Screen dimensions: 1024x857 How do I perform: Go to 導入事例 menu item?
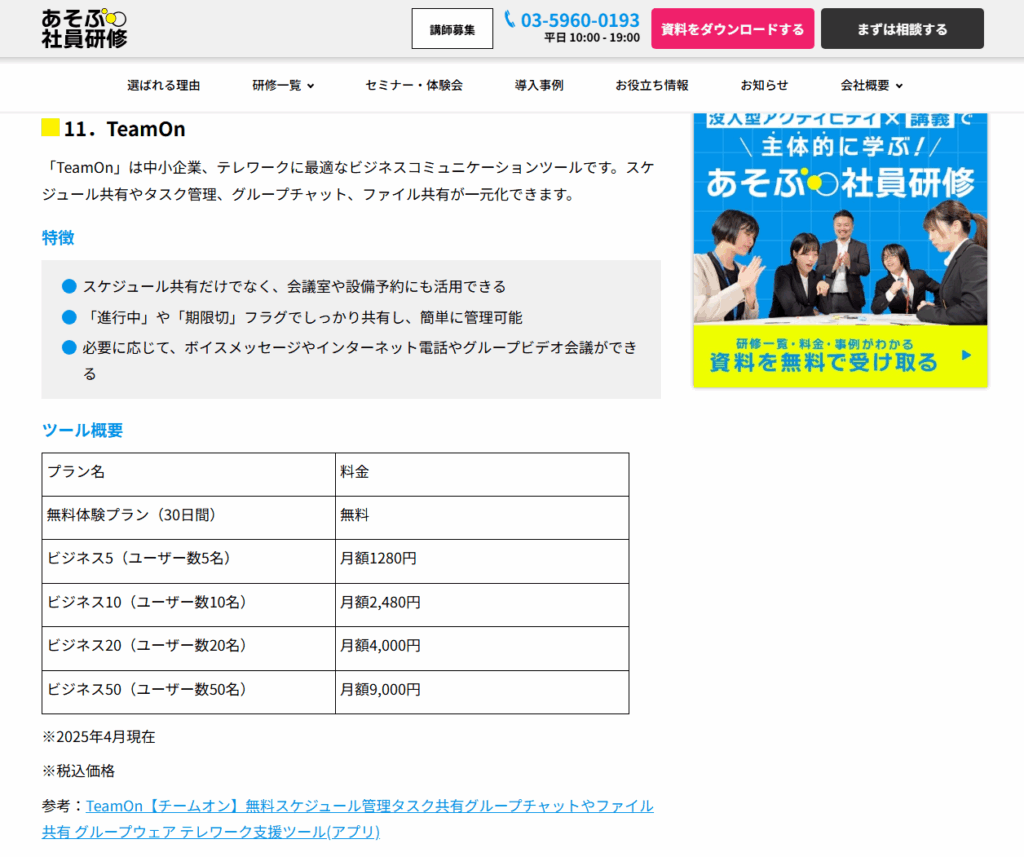539,86
